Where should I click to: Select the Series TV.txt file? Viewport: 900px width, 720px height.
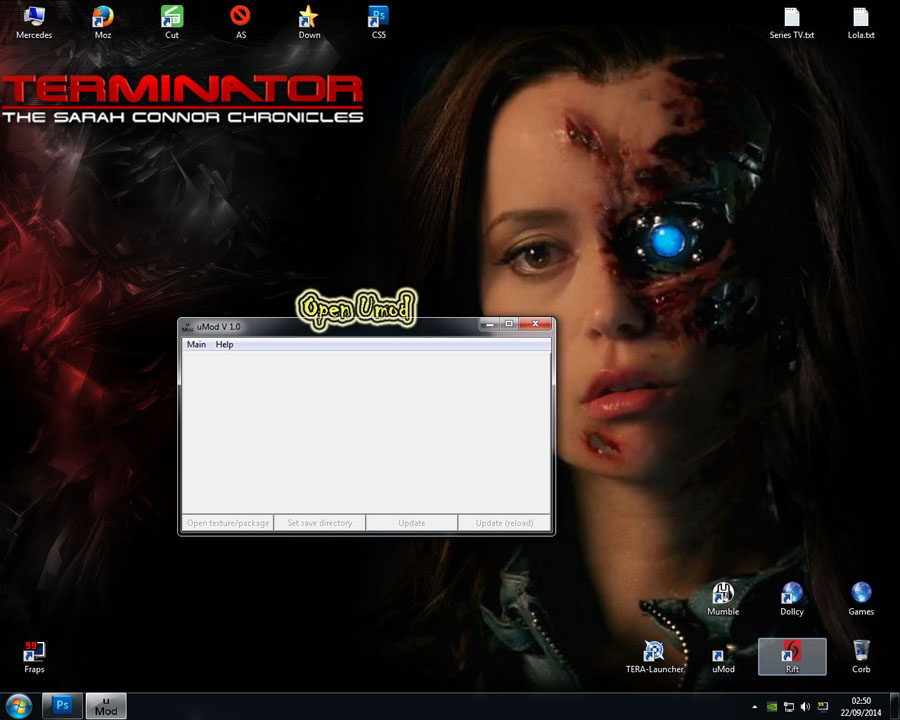tap(792, 21)
